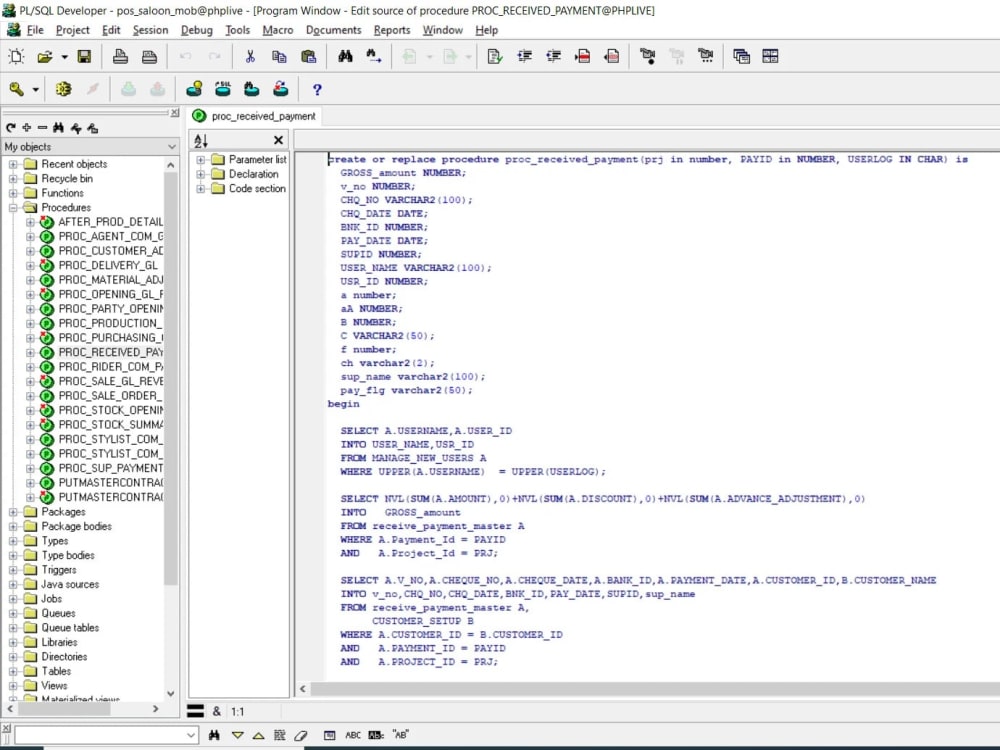Click the Beautify document-check icon

[x=495, y=57]
